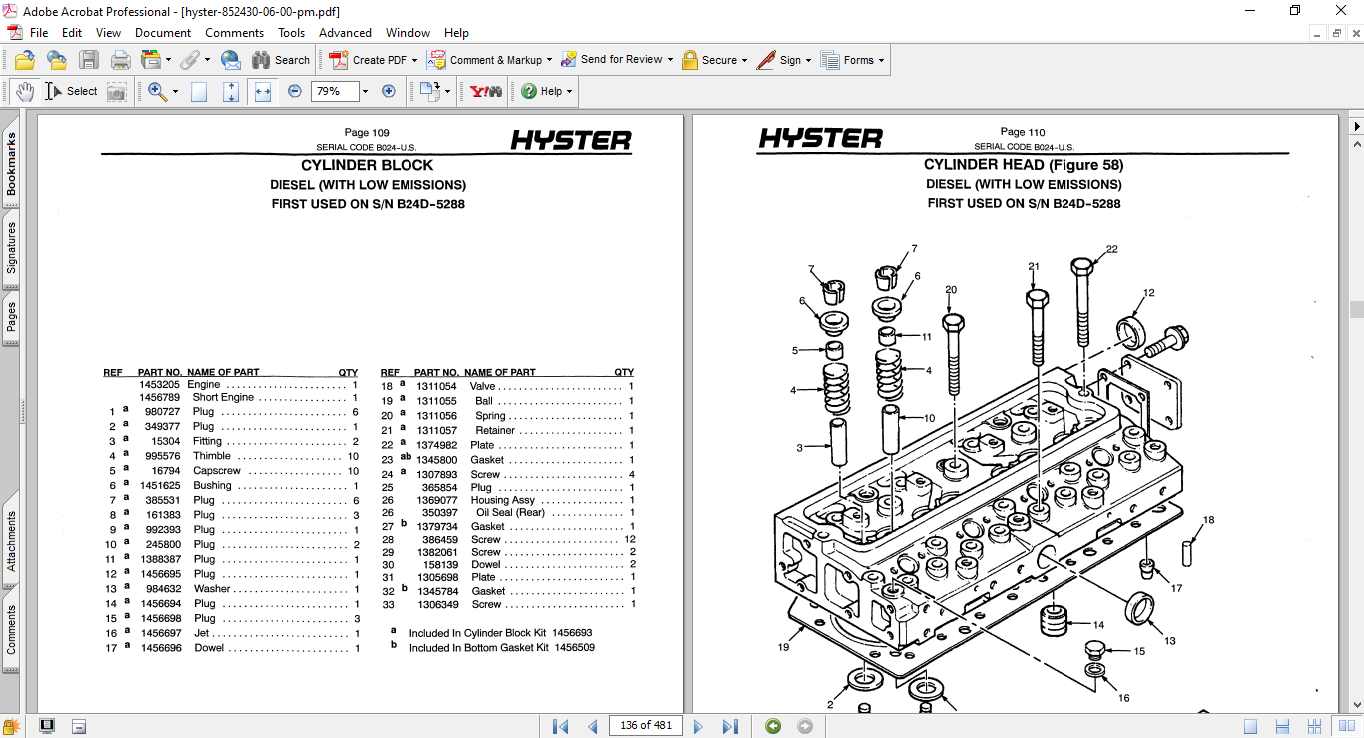Toggle the Actual Size view button

point(199,91)
